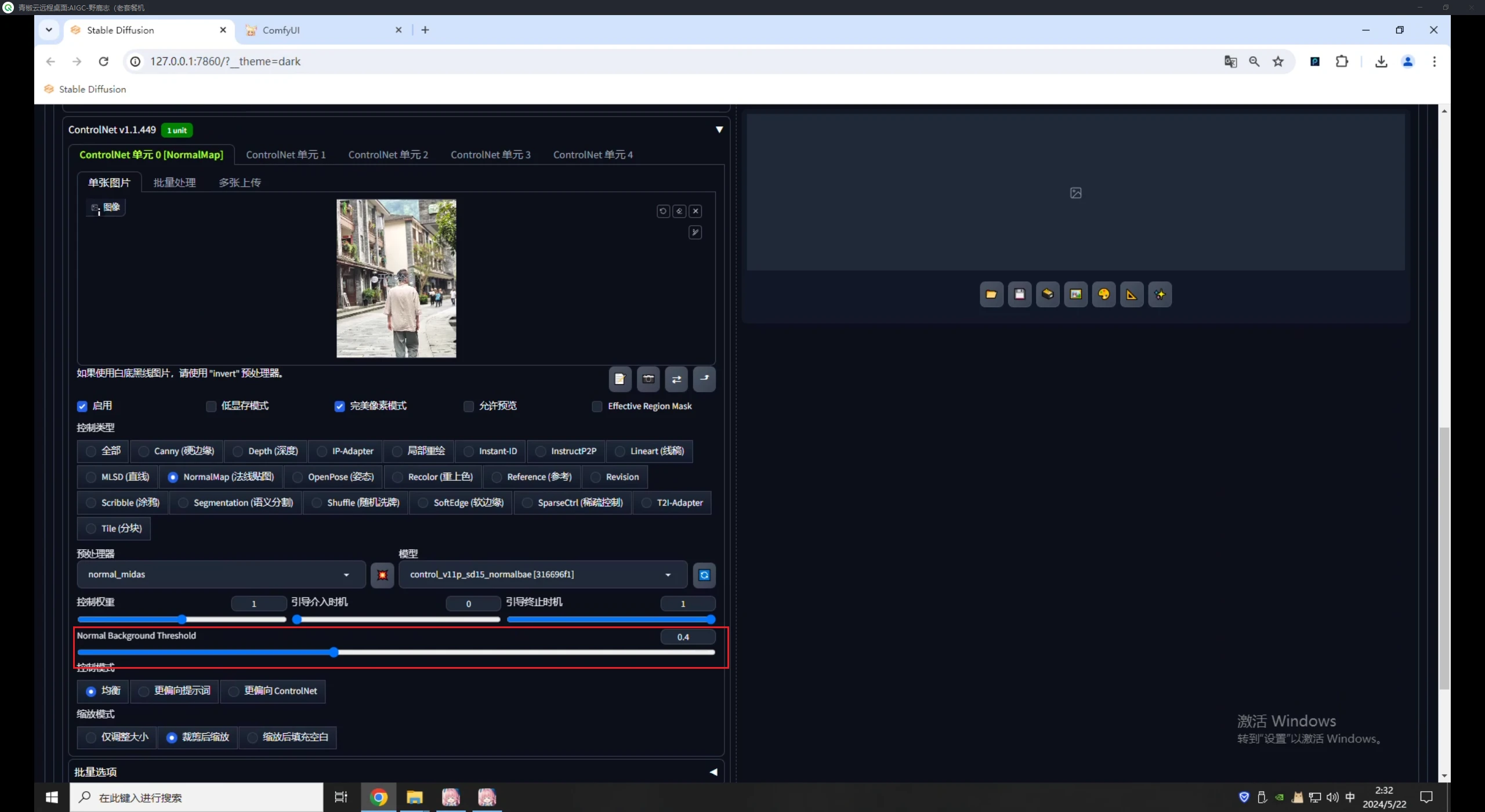Open the Windows Start menu
Viewport: 1485px width, 812px height.
(52, 797)
